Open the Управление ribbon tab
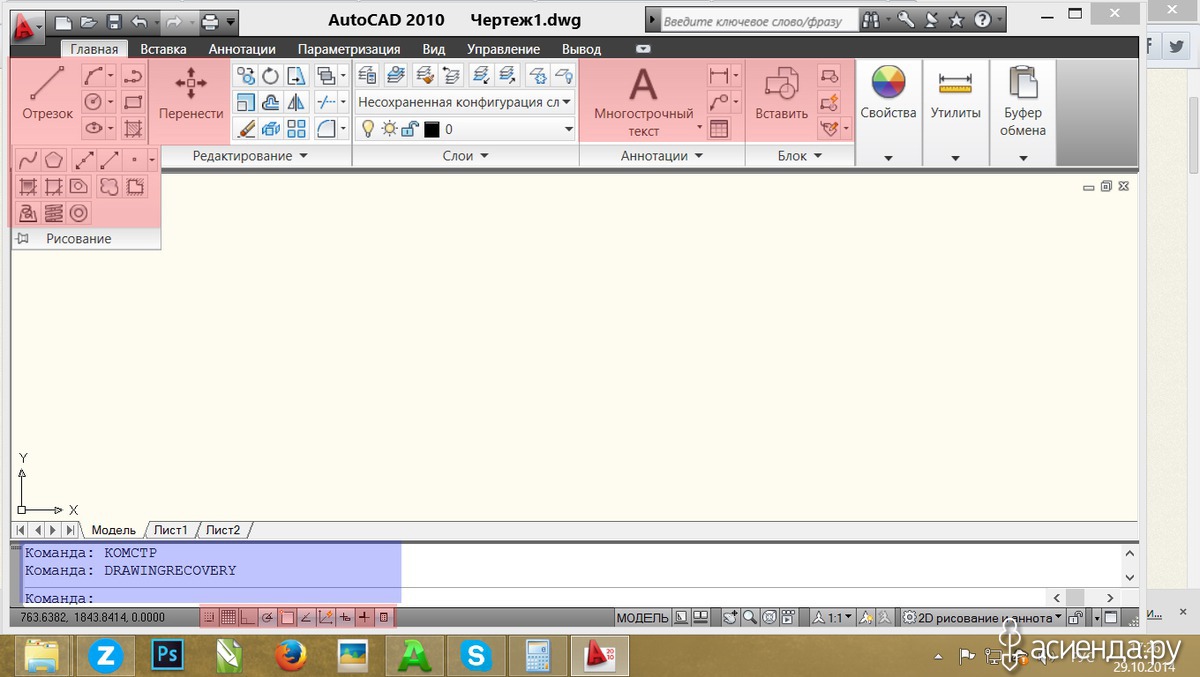The image size is (1200, 677). [x=503, y=48]
